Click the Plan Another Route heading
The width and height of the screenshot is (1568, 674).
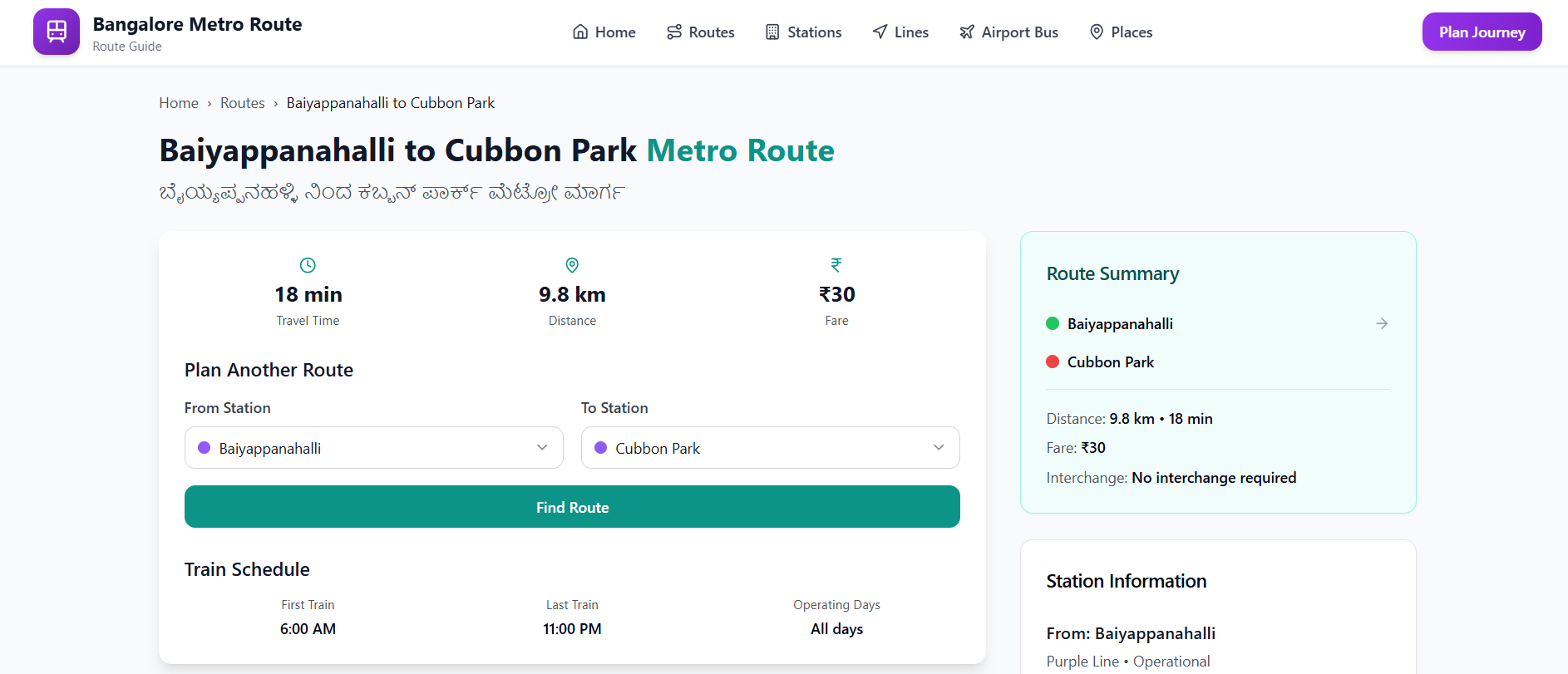pos(269,370)
